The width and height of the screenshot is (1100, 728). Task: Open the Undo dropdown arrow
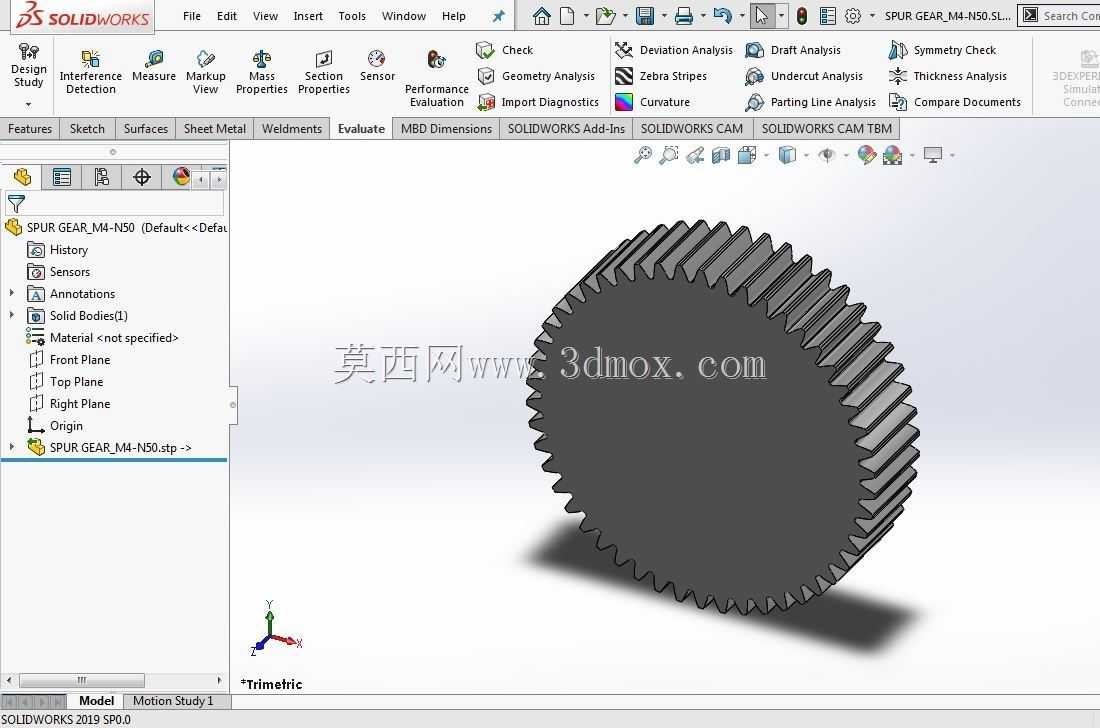coord(742,15)
